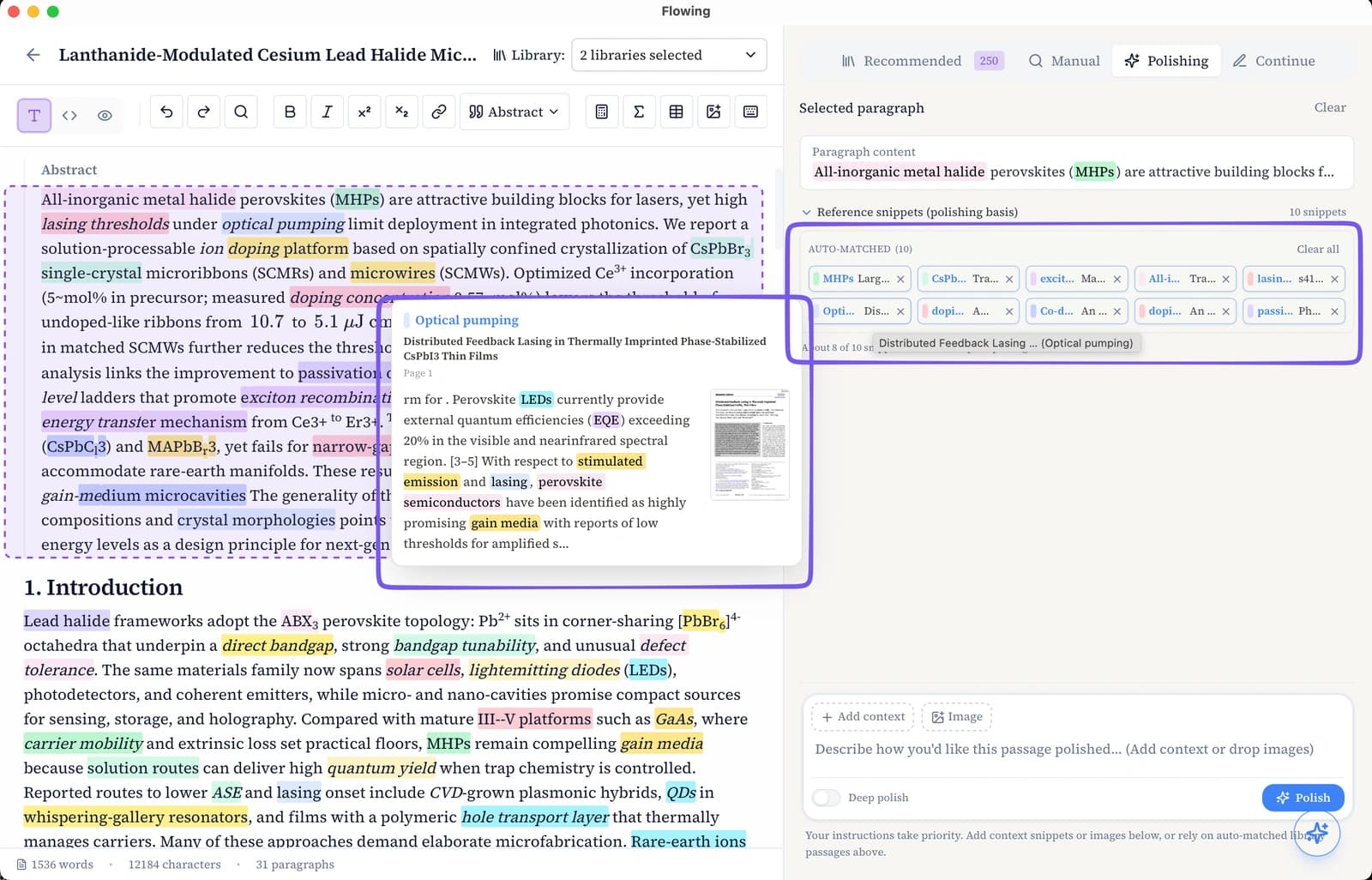1372x880 pixels.
Task: Toggle bold formatting
Action: pyautogui.click(x=290, y=112)
